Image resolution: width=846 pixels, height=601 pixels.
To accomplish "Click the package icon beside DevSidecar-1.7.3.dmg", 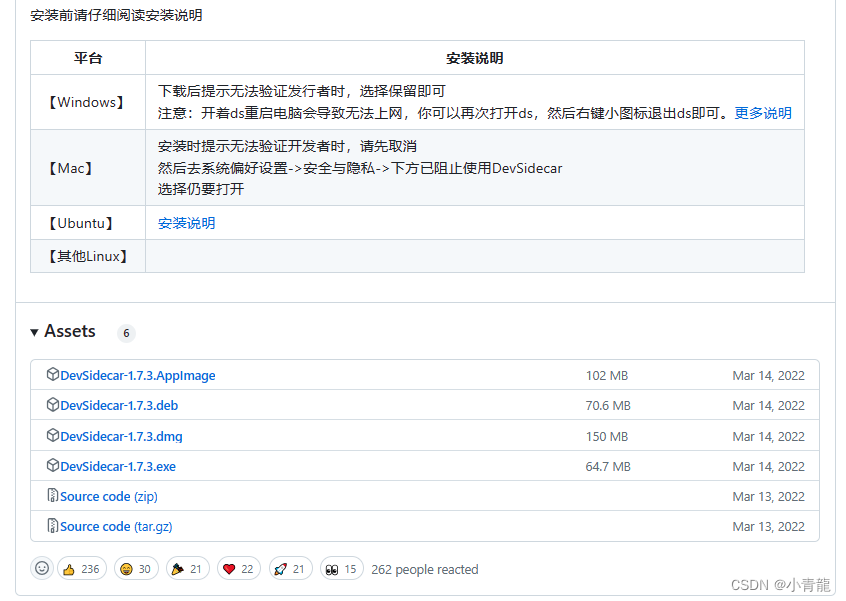I will (53, 435).
